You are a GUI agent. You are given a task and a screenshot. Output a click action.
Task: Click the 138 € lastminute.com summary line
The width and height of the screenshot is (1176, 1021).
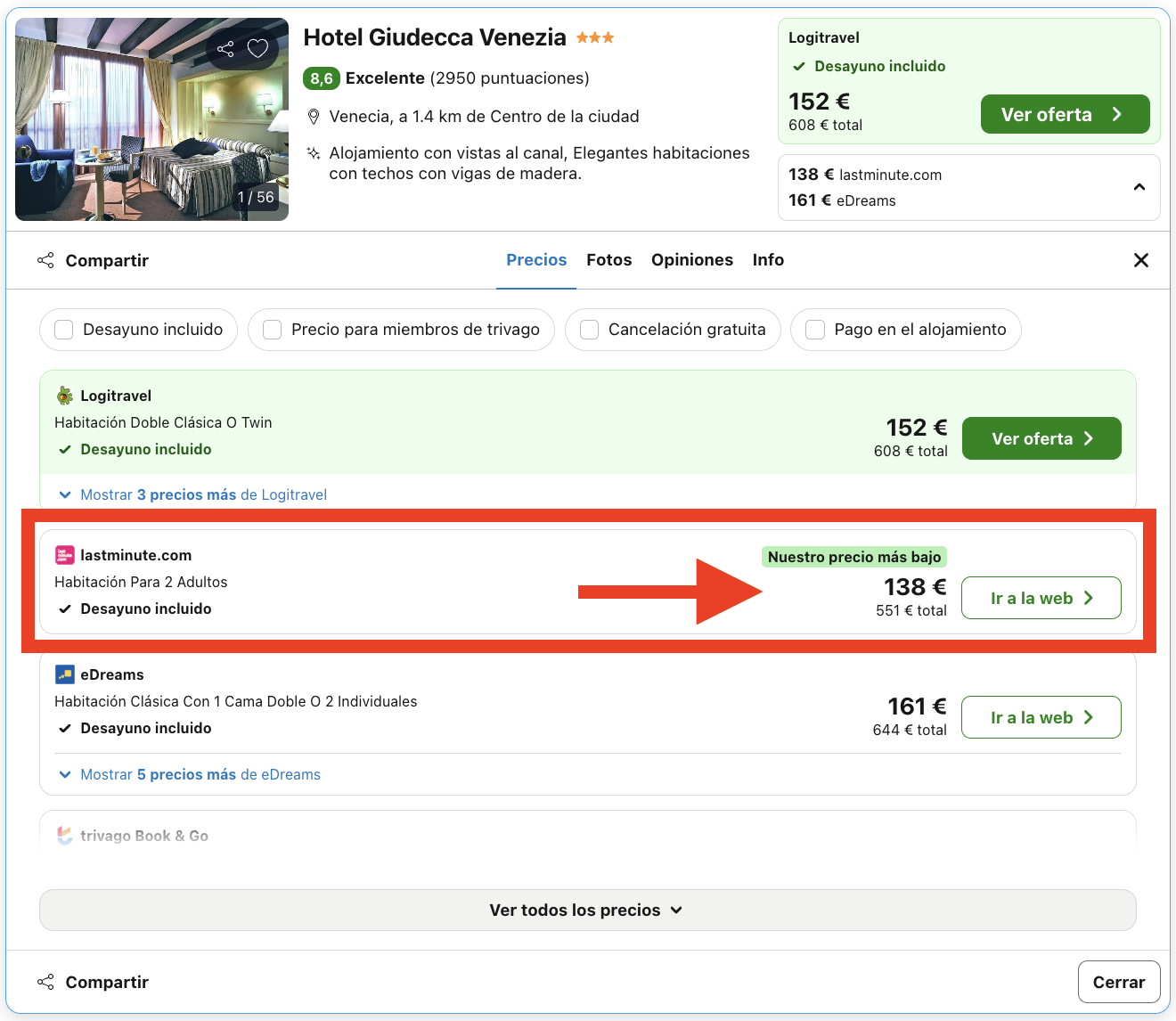[865, 175]
